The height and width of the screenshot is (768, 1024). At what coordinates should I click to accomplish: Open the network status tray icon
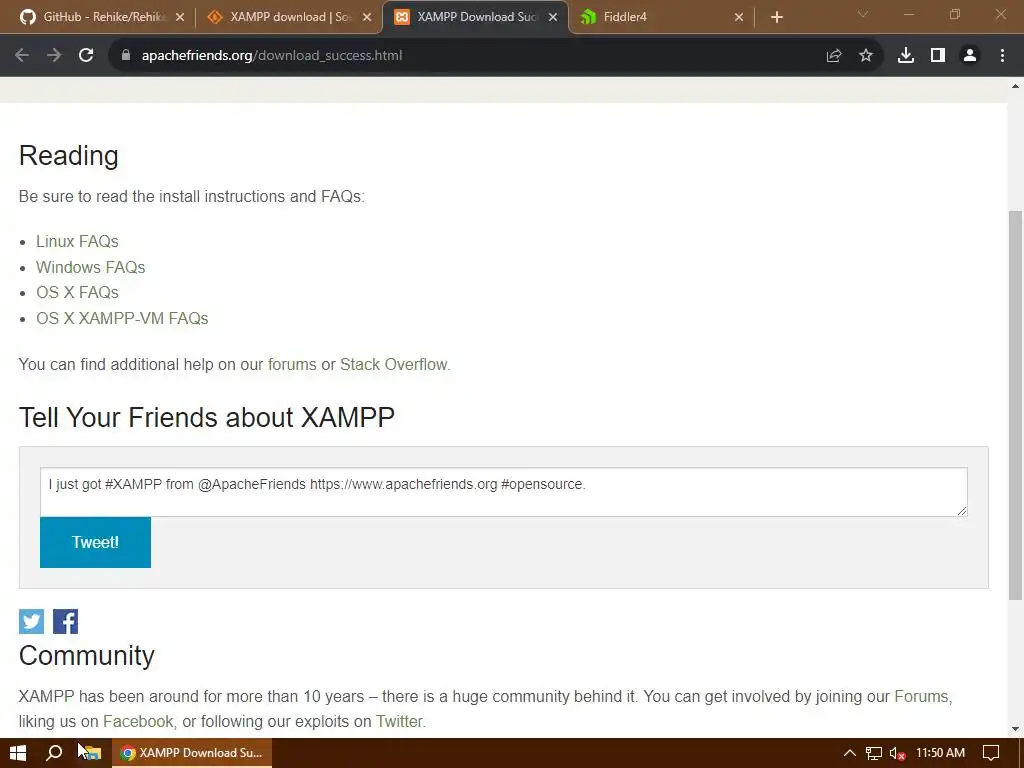click(x=874, y=753)
